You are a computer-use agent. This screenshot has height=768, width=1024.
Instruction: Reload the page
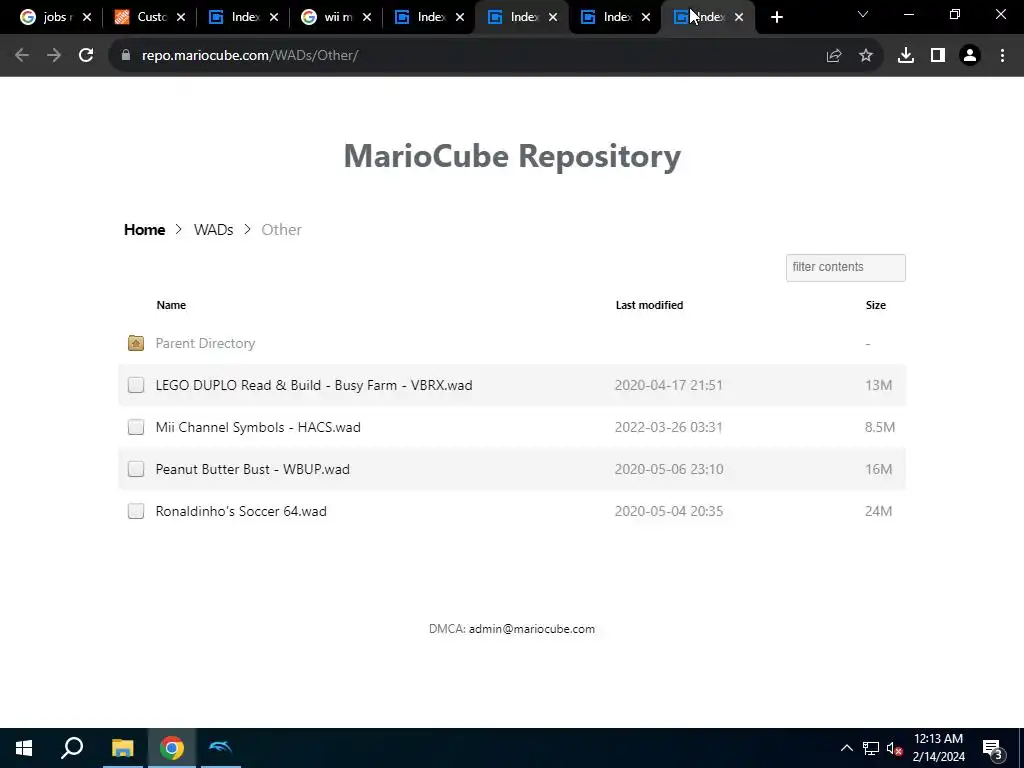(x=86, y=56)
